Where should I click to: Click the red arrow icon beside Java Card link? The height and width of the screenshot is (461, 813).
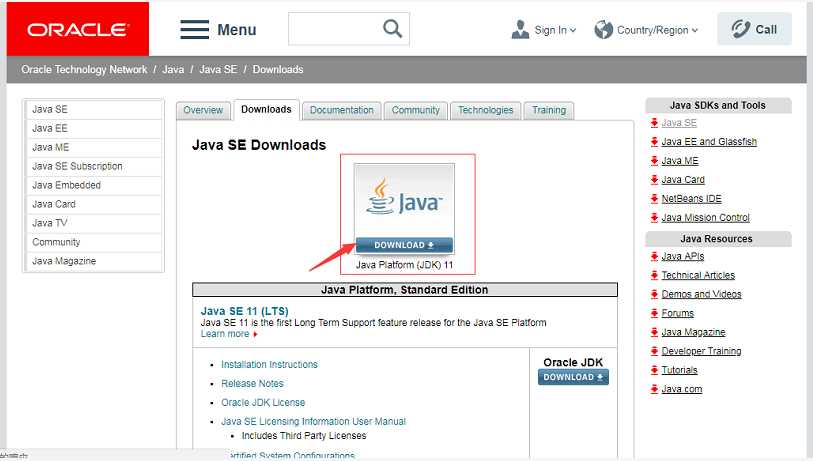tap(654, 180)
